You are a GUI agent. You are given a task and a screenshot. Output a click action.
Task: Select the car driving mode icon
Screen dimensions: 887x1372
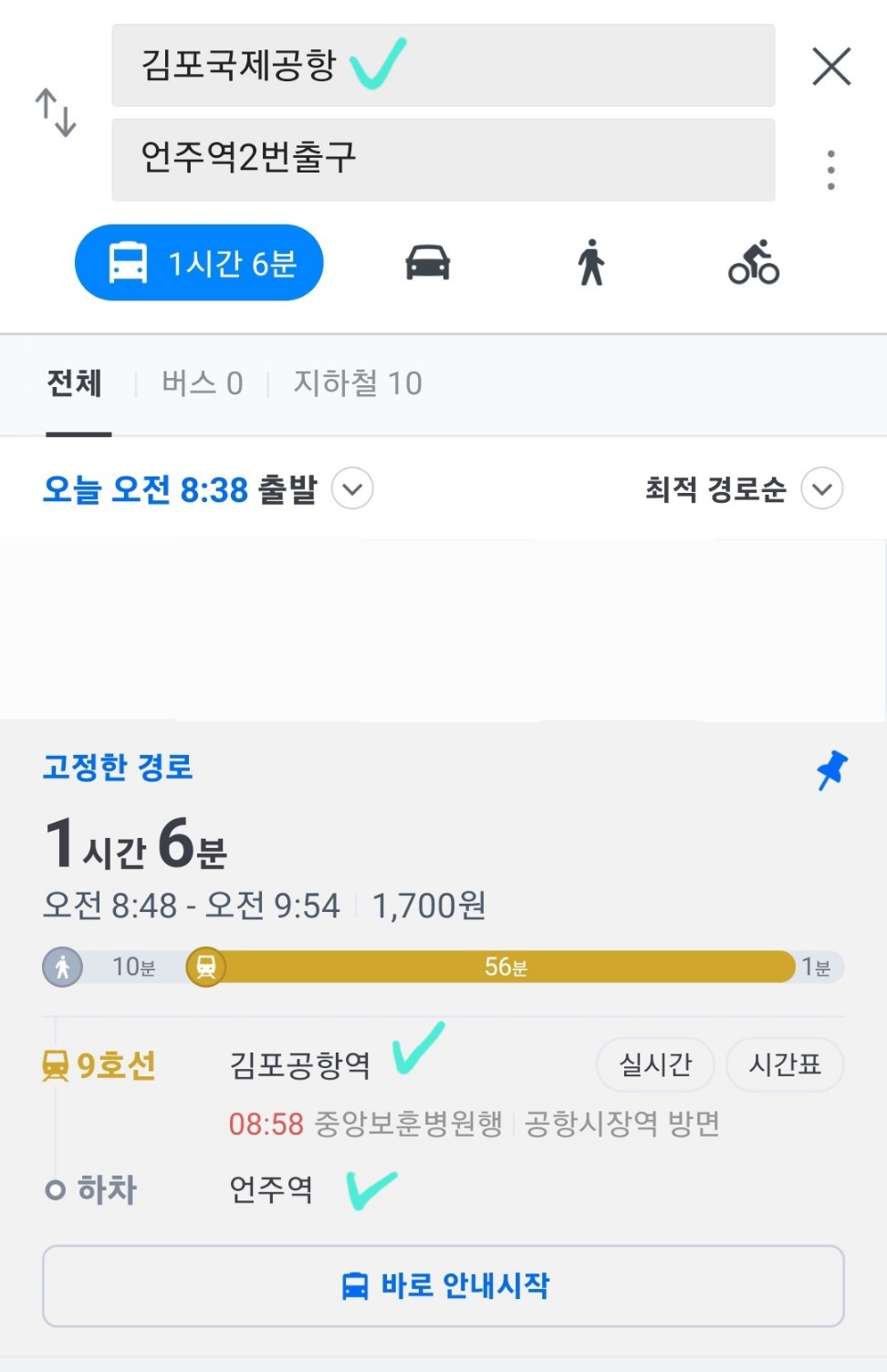point(427,263)
